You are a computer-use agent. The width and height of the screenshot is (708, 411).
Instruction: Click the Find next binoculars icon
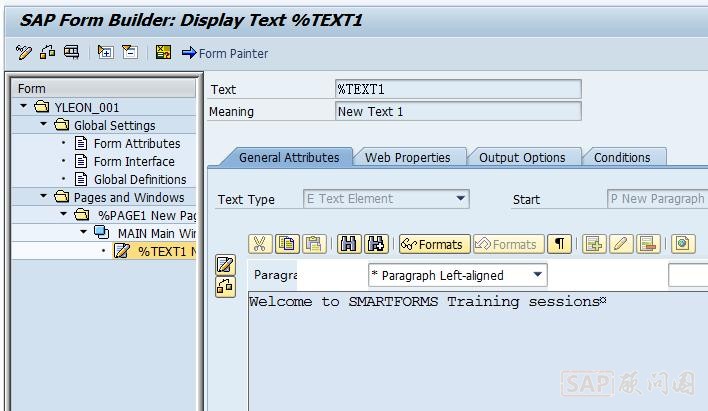[376, 244]
